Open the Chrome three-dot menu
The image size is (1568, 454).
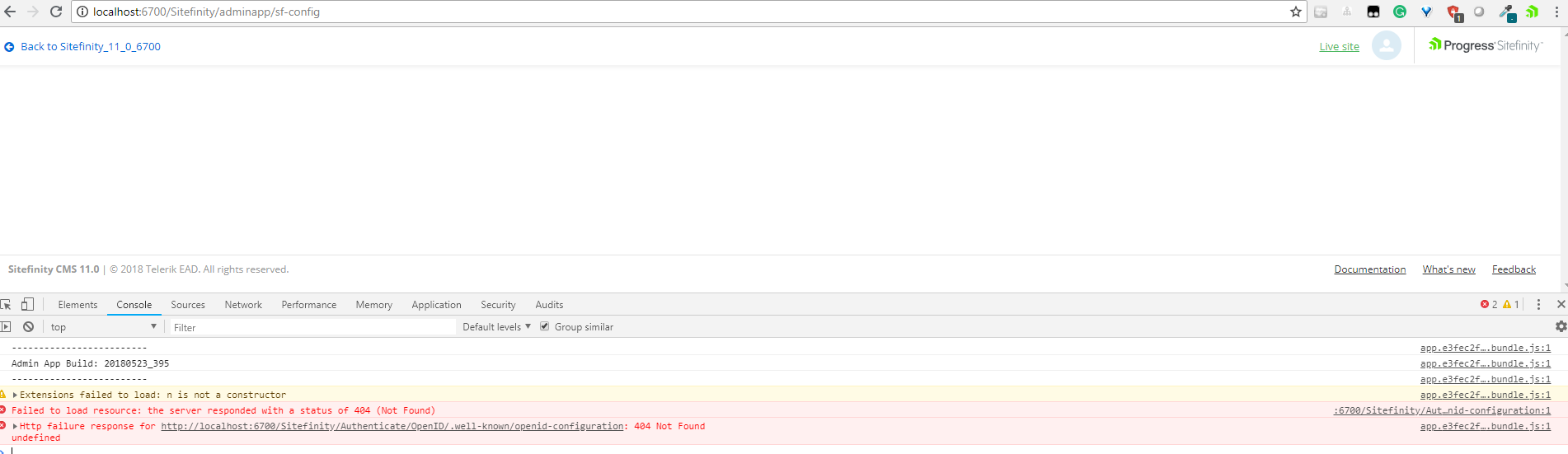1556,12
